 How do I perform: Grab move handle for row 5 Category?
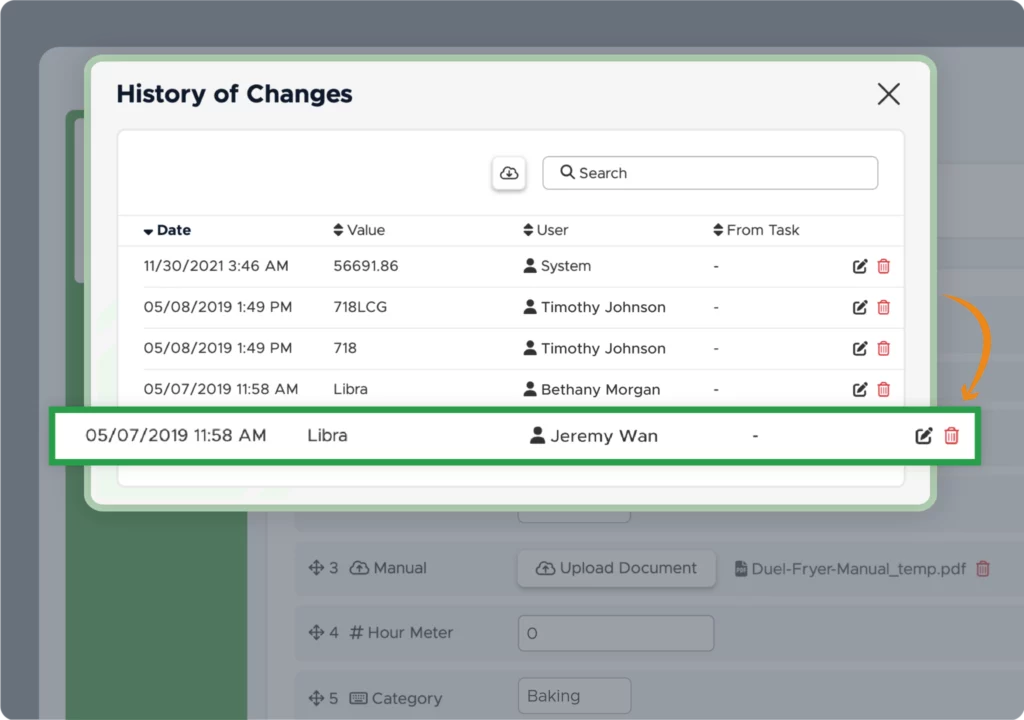point(316,698)
